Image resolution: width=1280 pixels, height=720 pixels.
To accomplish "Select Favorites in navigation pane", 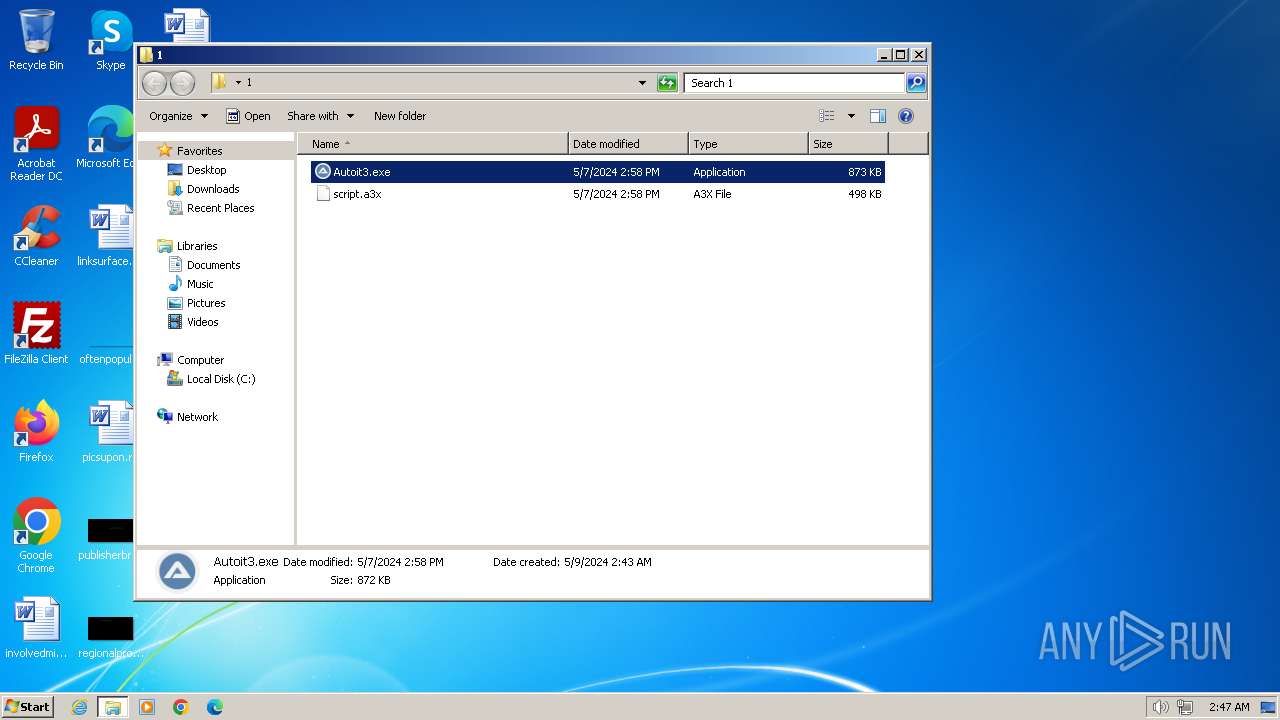I will point(199,151).
